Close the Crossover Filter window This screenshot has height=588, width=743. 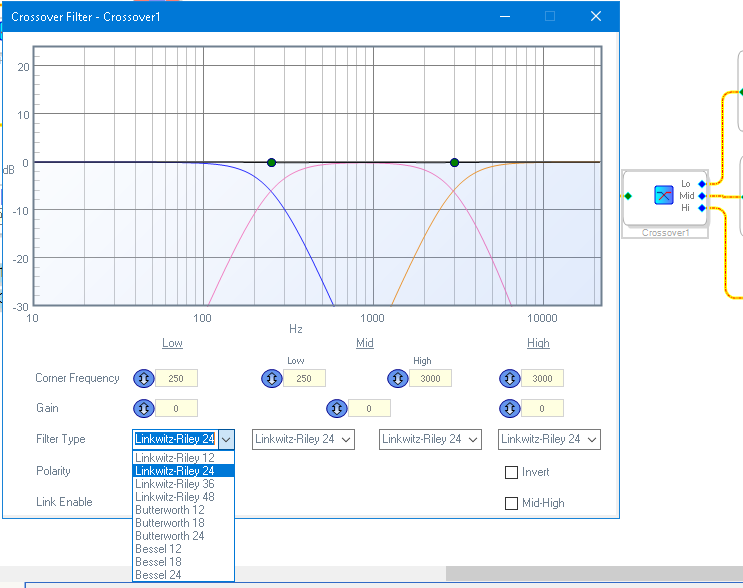(596, 17)
